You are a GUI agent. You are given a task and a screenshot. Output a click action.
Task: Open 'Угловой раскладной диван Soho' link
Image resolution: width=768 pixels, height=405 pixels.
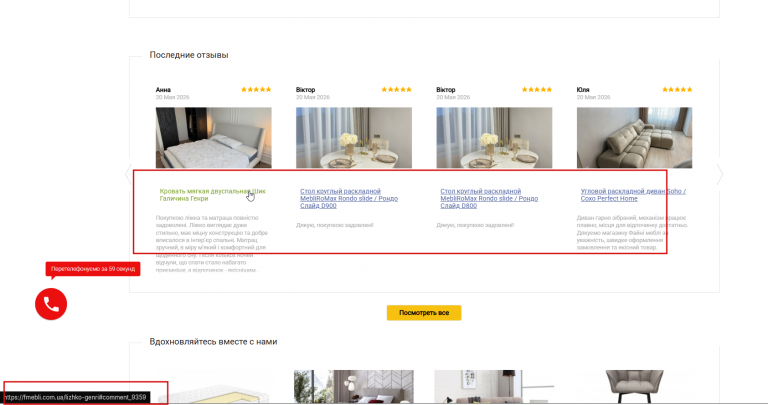[x=633, y=195]
